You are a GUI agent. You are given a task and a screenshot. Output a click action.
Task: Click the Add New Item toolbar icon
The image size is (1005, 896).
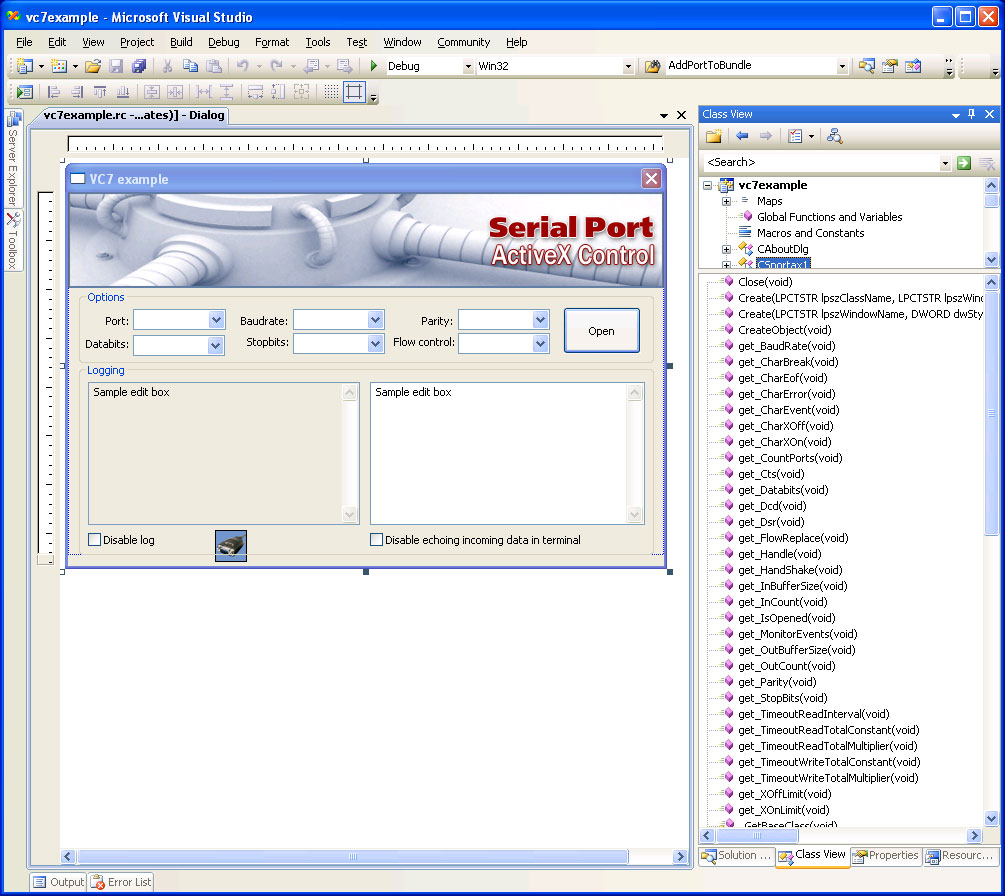[x=59, y=65]
